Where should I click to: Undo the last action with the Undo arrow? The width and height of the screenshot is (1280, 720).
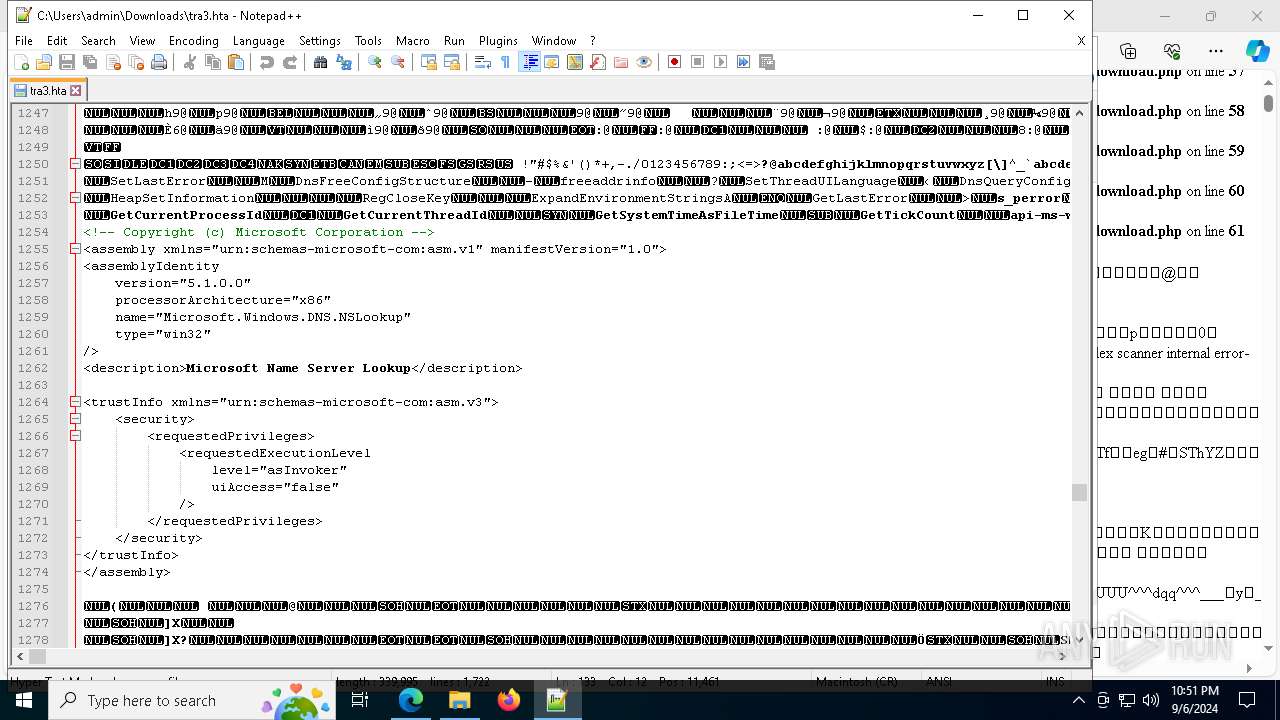[x=266, y=62]
